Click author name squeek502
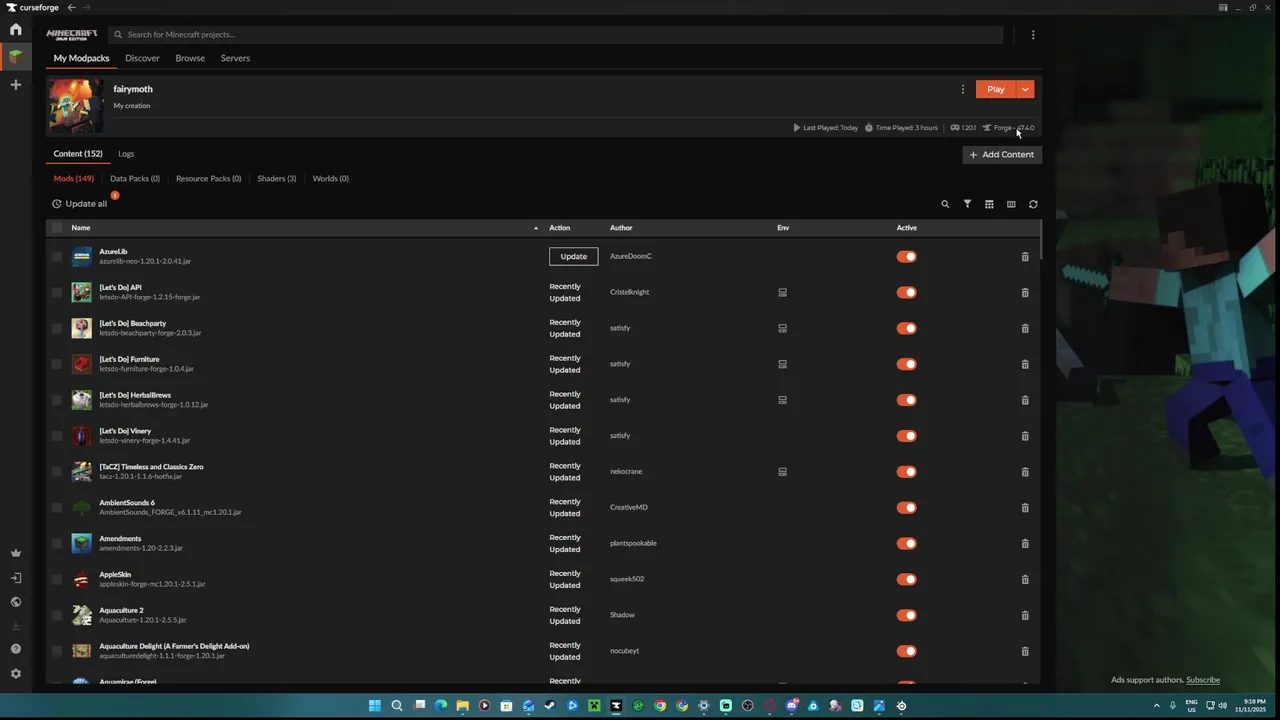The height and width of the screenshot is (720, 1280). (x=627, y=579)
